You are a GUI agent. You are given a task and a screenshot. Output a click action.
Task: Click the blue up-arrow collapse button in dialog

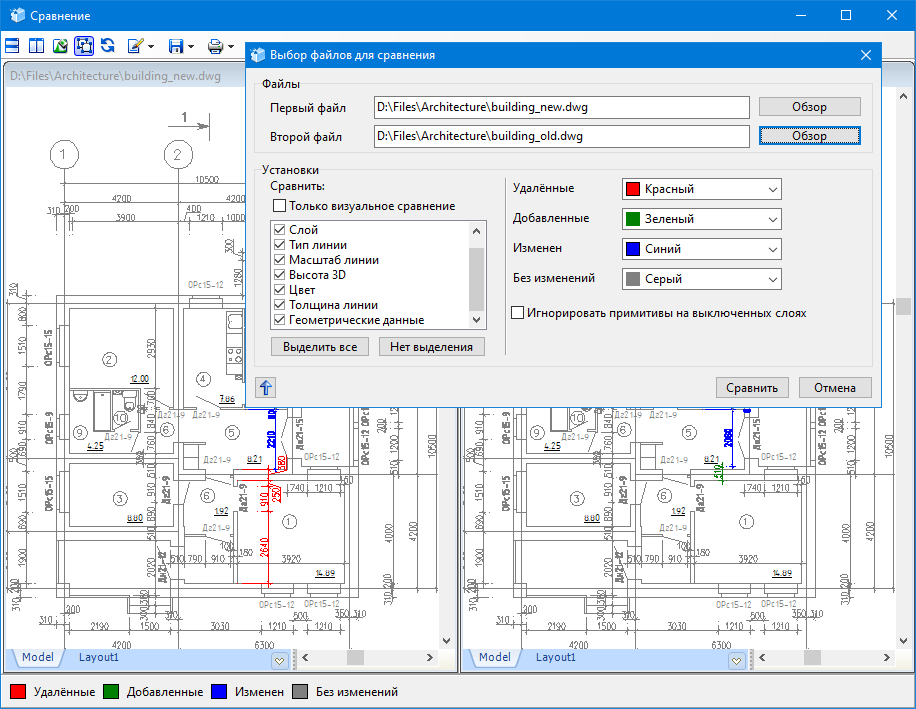tap(266, 388)
